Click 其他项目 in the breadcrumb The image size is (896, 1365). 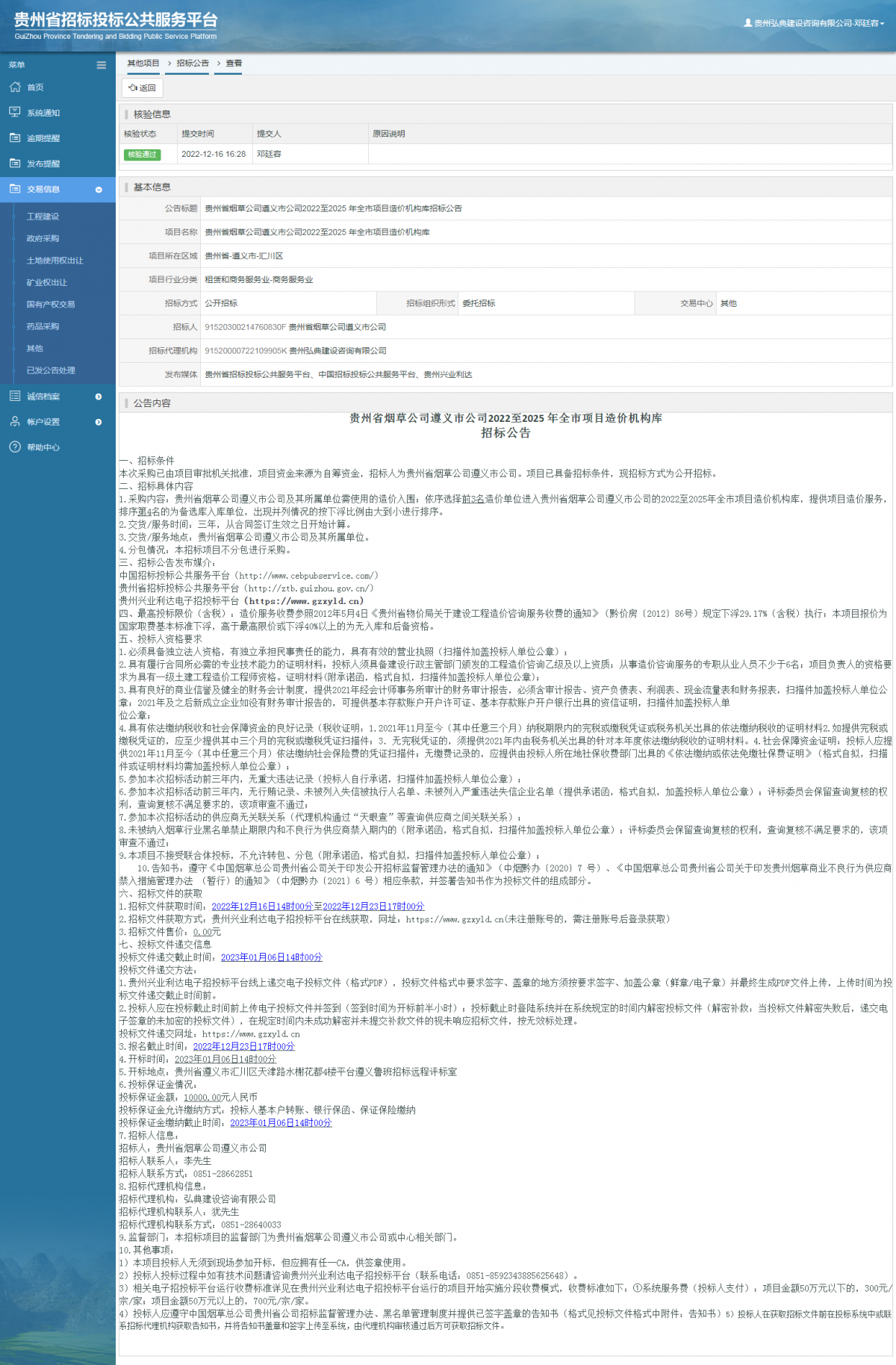pyautogui.click(x=143, y=63)
